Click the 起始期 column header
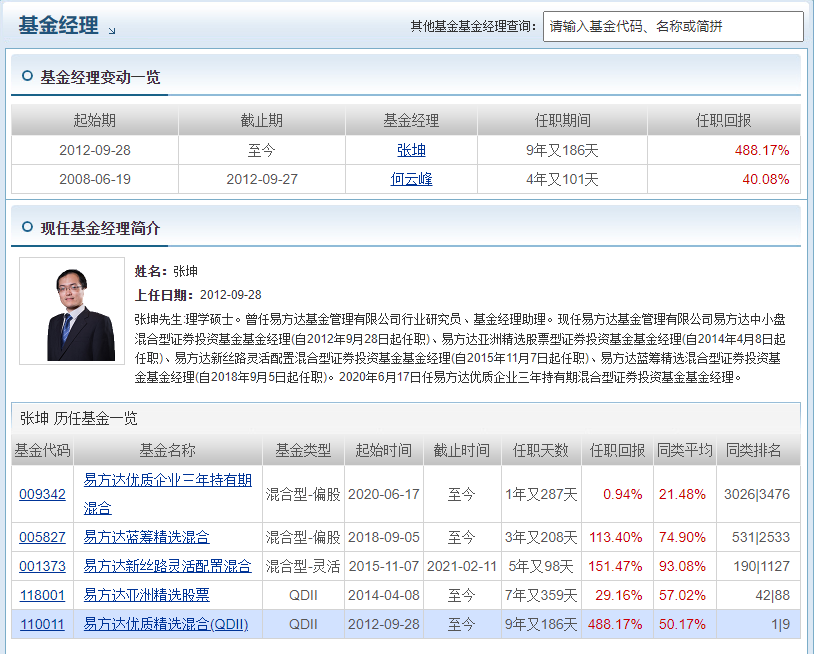 [95, 120]
